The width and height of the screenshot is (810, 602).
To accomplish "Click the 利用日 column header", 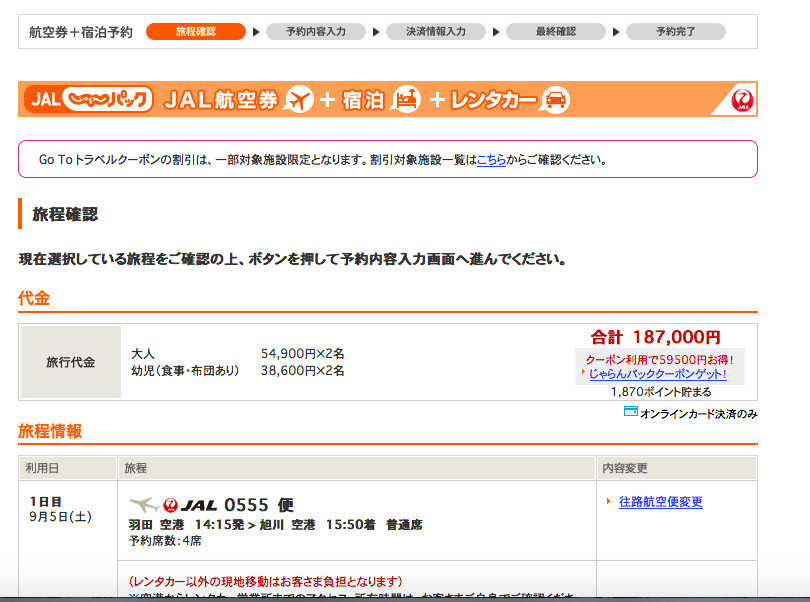I will 68,468.
